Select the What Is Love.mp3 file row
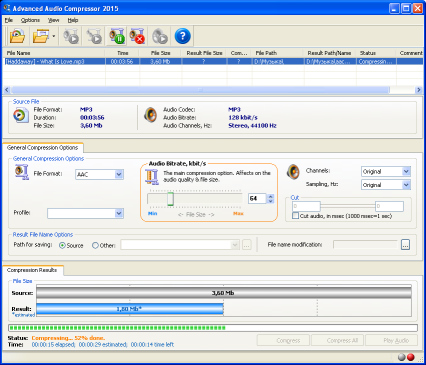Image resolution: width=426 pixels, height=365 pixels. click(x=212, y=62)
